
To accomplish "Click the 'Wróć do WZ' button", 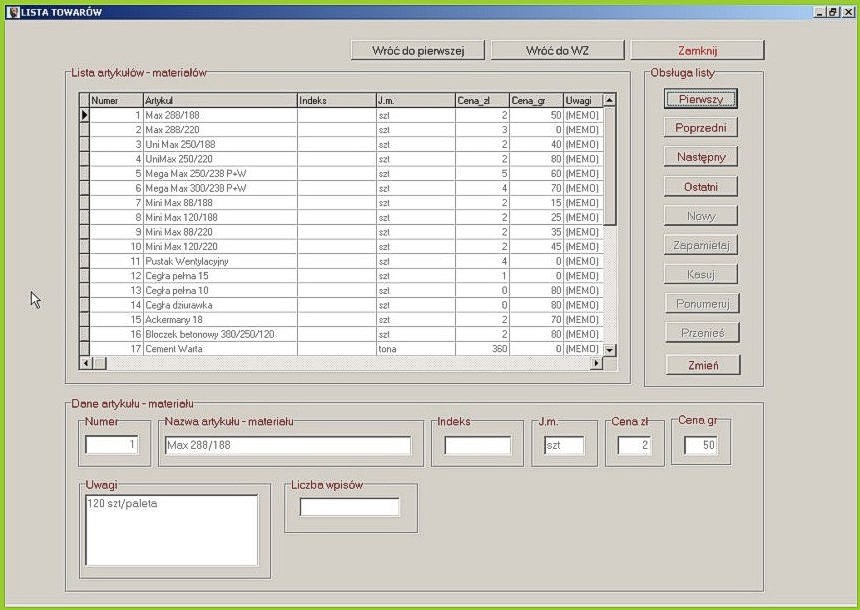I will 557,50.
